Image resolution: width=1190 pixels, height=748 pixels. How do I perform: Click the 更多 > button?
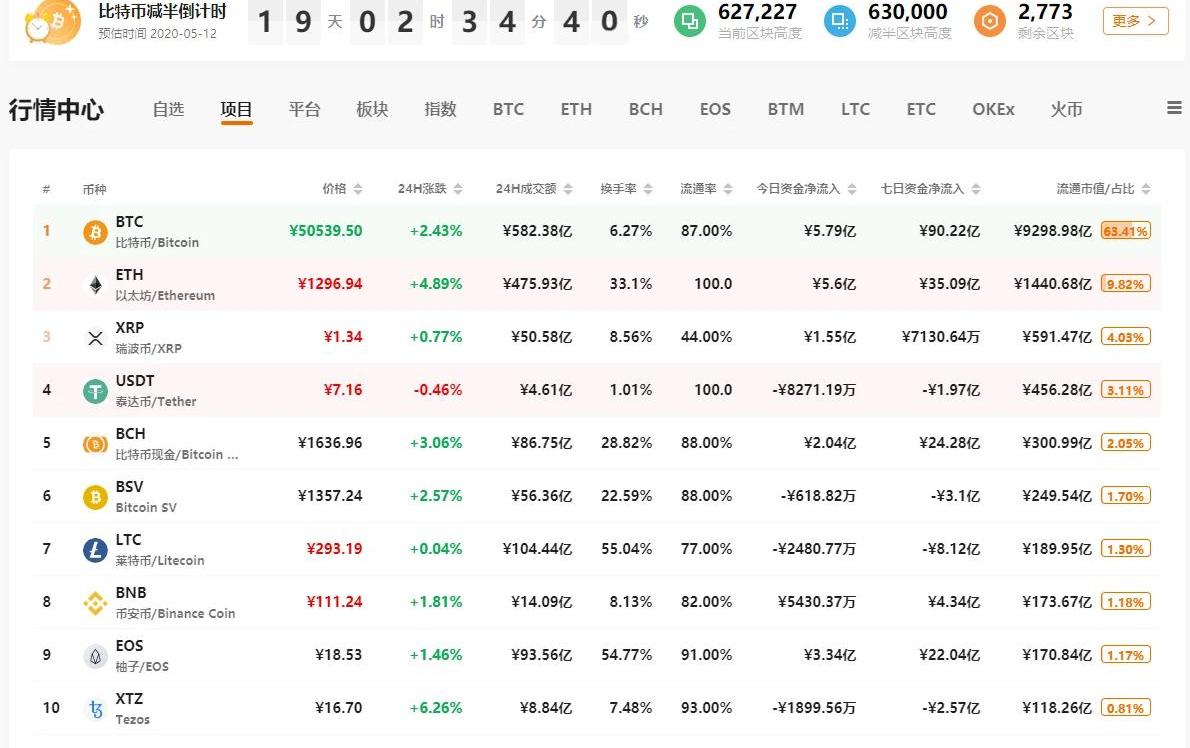pos(1135,21)
